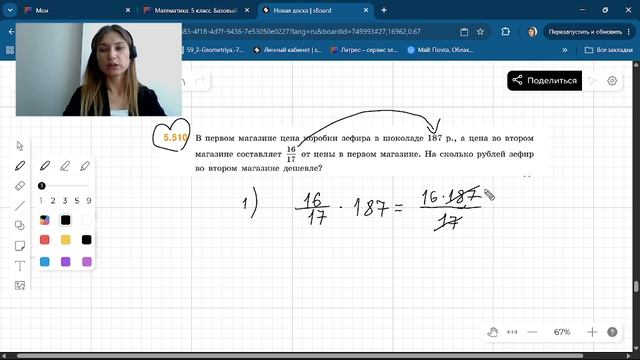
Task: Zoom in the board with plus
Action: coord(592,332)
